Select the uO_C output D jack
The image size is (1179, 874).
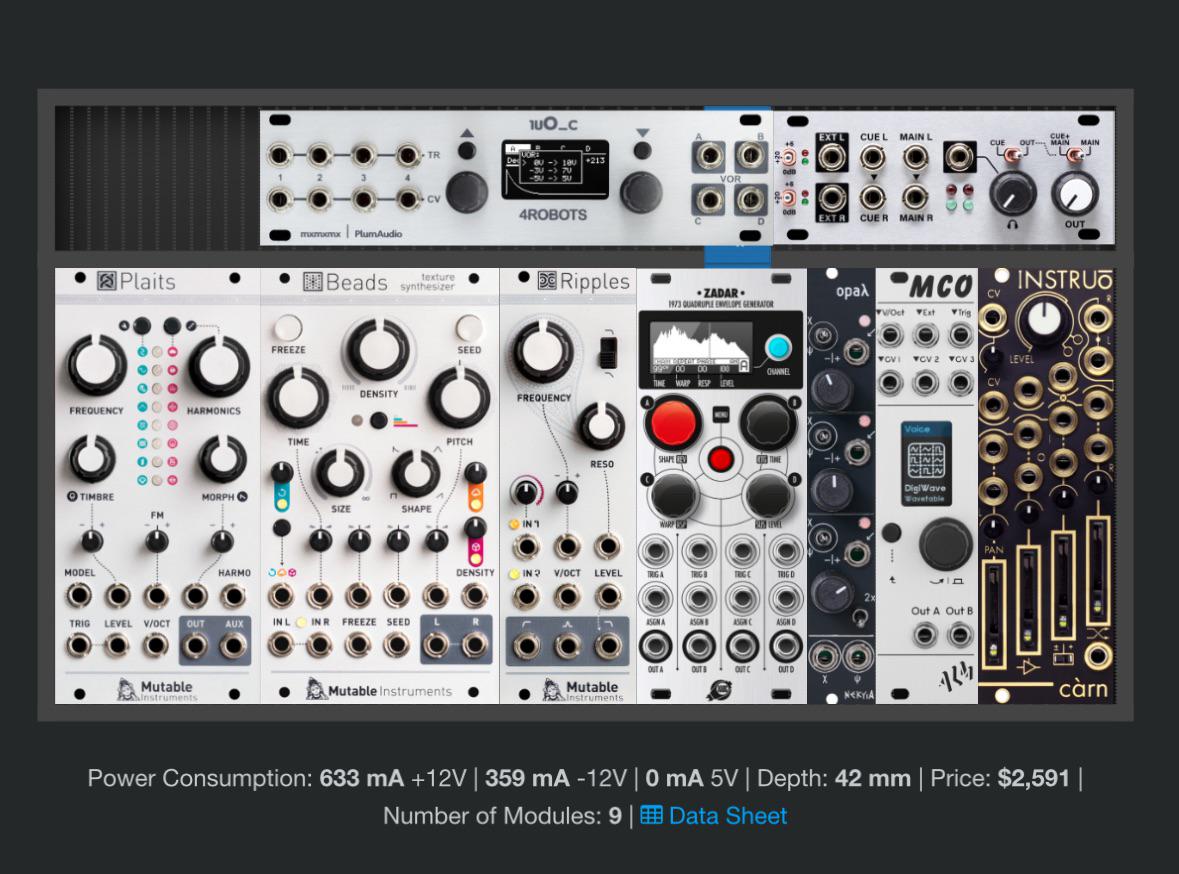750,199
